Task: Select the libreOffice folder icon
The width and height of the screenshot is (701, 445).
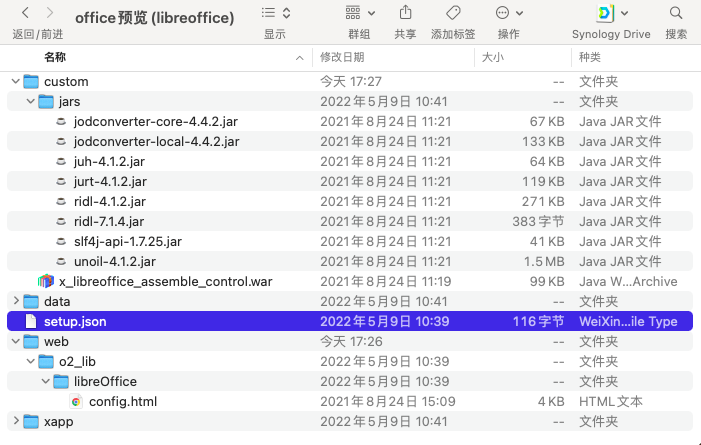Action: tap(61, 381)
